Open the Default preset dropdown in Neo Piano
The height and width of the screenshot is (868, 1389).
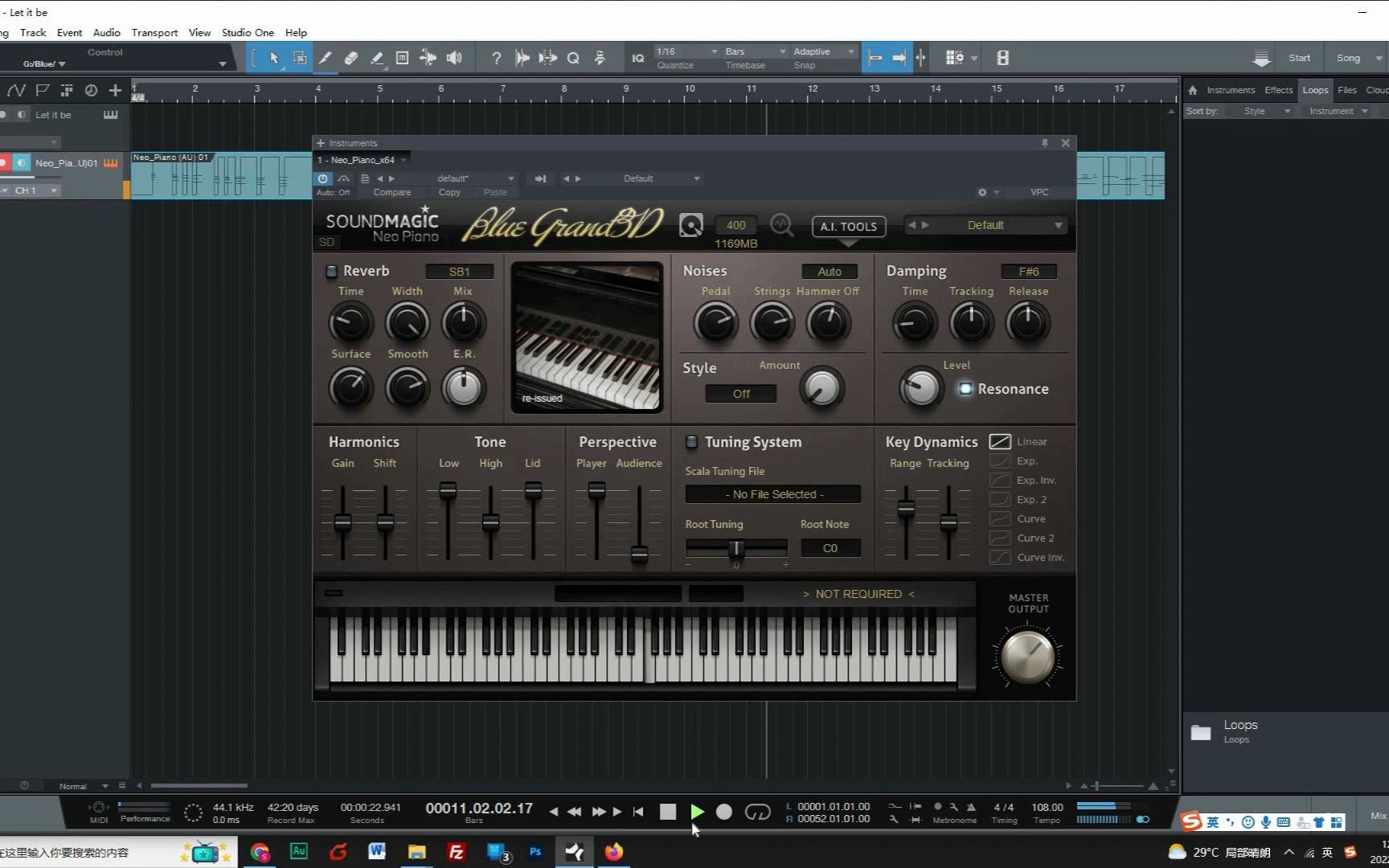coord(985,225)
